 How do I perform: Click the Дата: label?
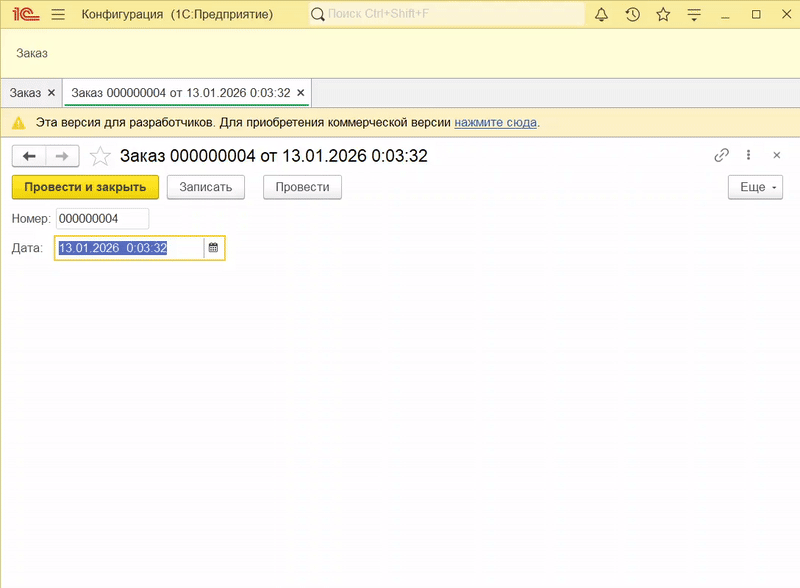click(27, 248)
